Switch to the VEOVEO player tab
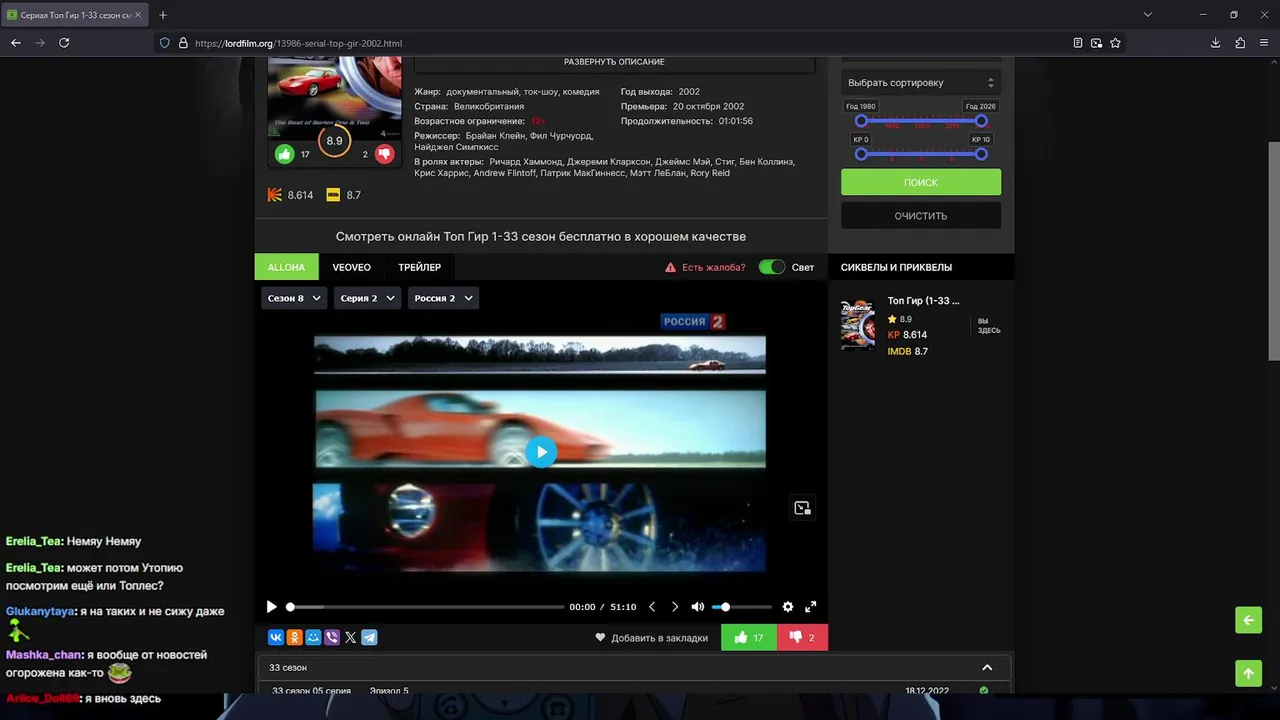Viewport: 1280px width, 720px height. (x=352, y=267)
